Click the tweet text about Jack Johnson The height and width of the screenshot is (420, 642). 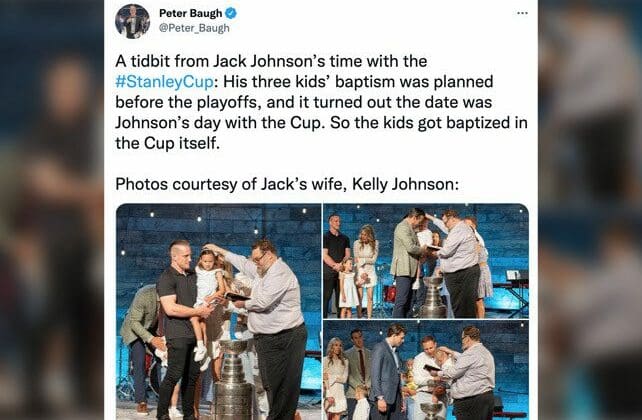pyautogui.click(x=321, y=102)
